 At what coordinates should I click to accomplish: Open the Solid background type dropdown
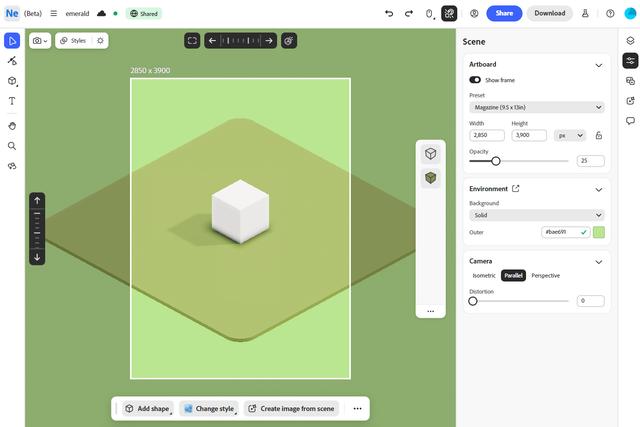point(536,215)
